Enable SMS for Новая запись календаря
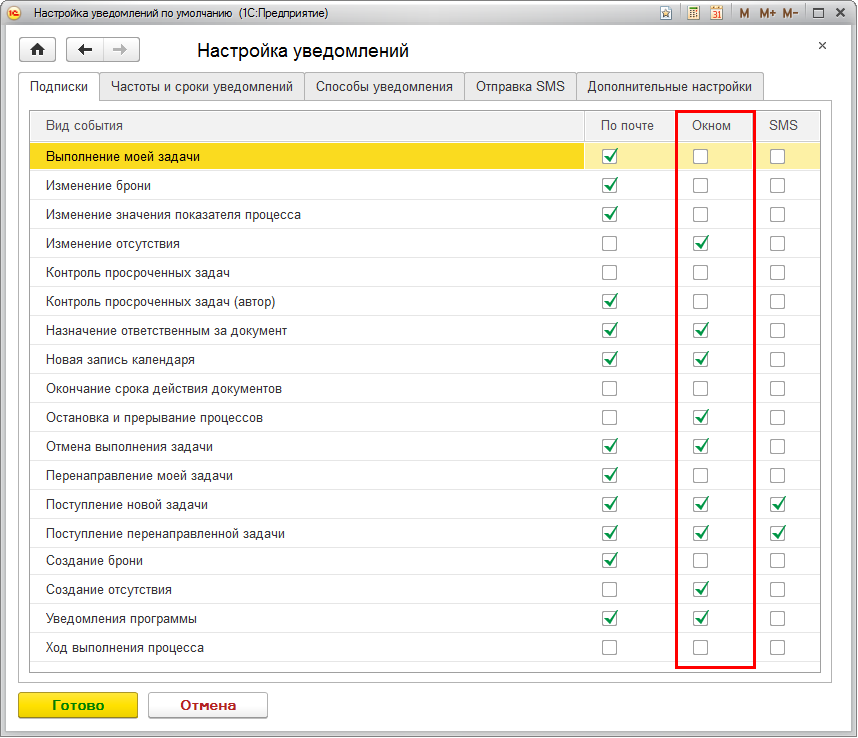The width and height of the screenshot is (858, 738). pyautogui.click(x=777, y=359)
